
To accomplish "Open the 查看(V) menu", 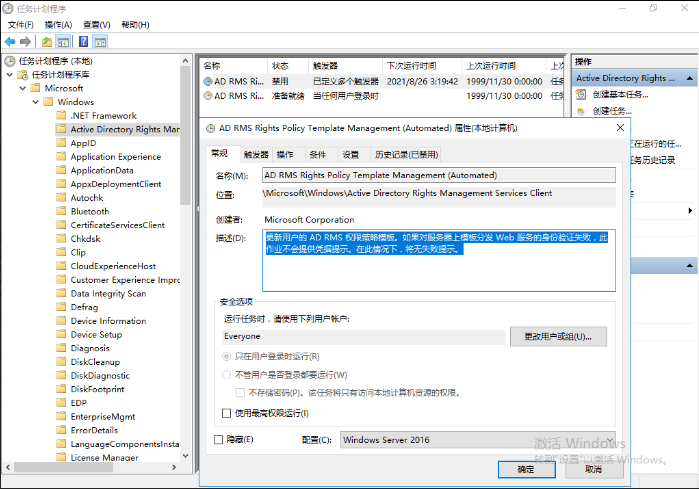I will point(97,25).
